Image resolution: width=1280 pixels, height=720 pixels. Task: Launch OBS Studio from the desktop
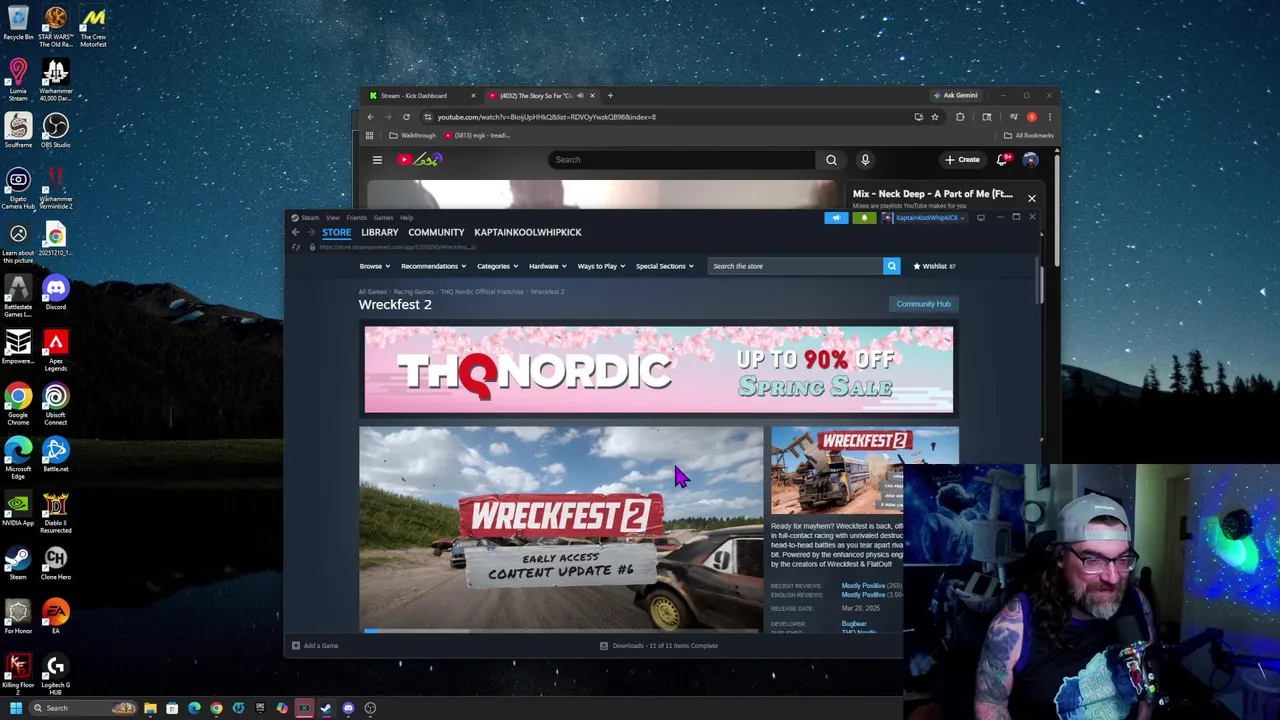tap(56, 130)
